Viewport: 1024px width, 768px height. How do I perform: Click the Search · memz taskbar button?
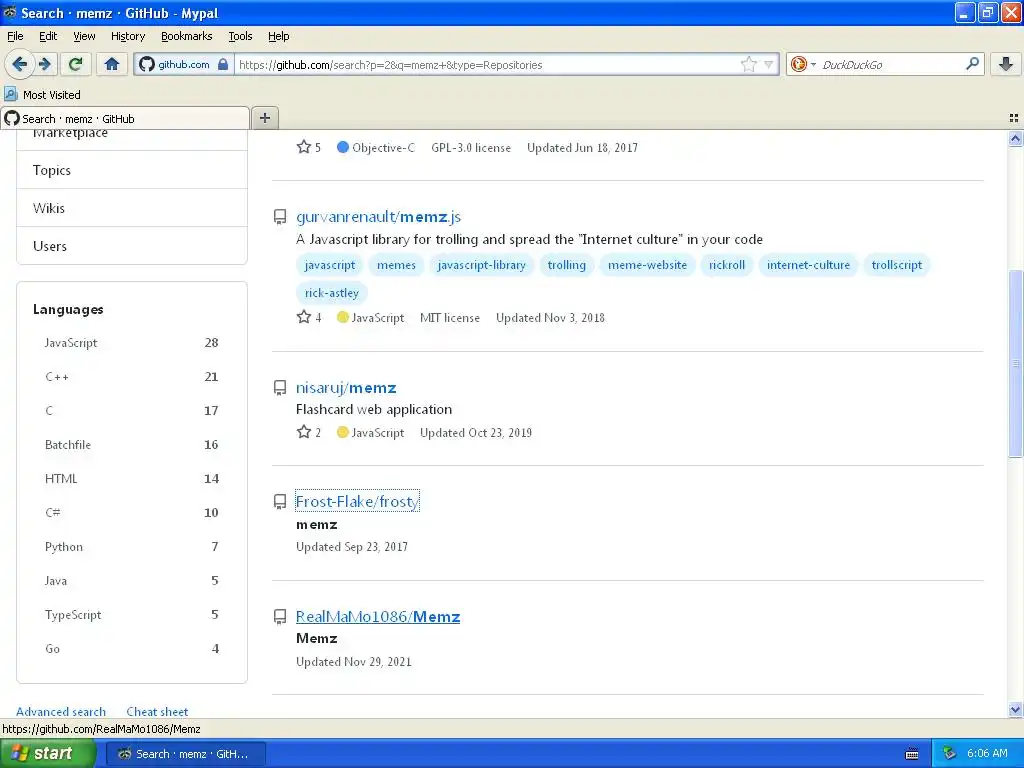(185, 754)
